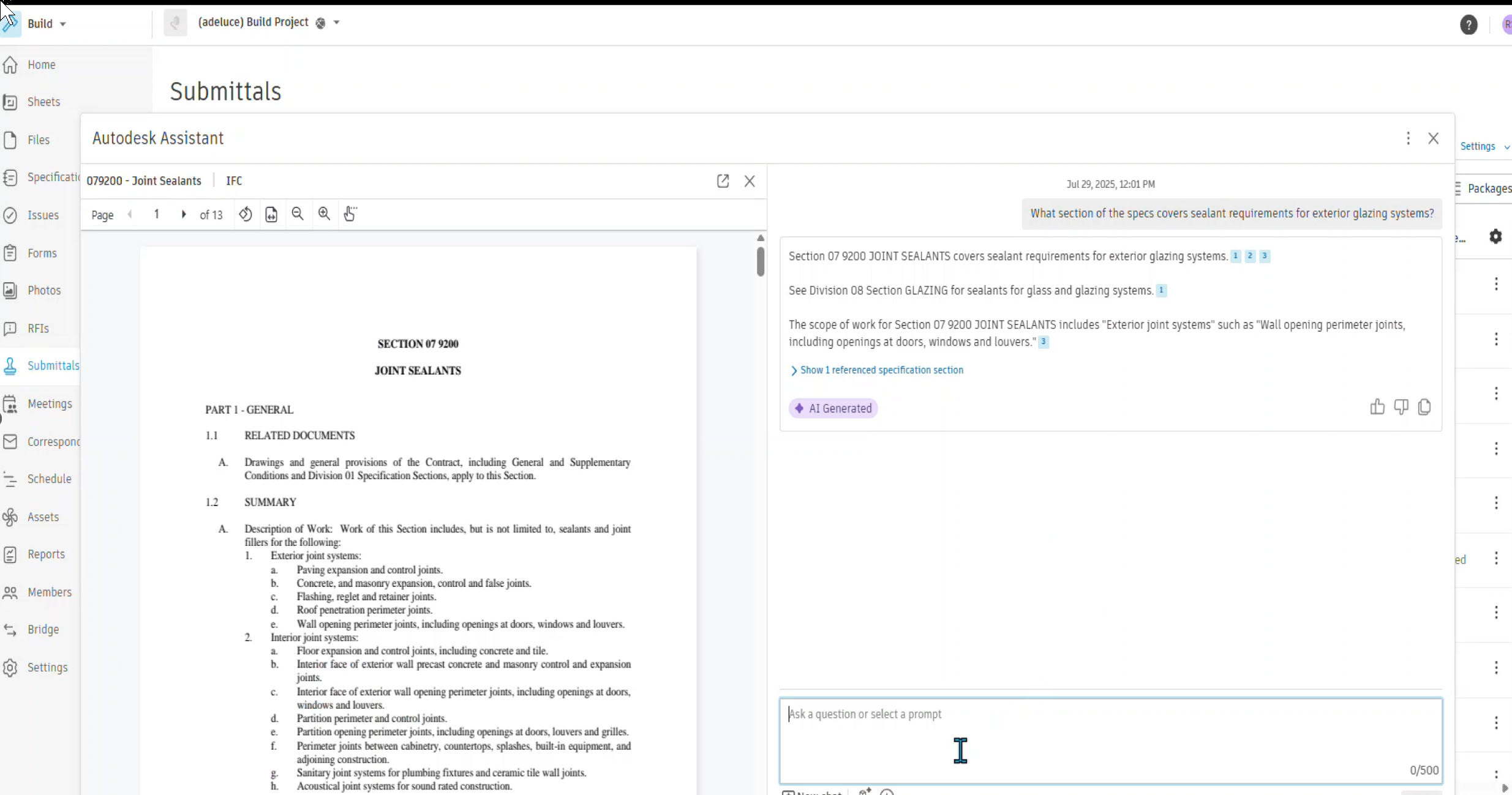The width and height of the screenshot is (1512, 795).
Task: Go to previous document page
Action: pos(130,214)
